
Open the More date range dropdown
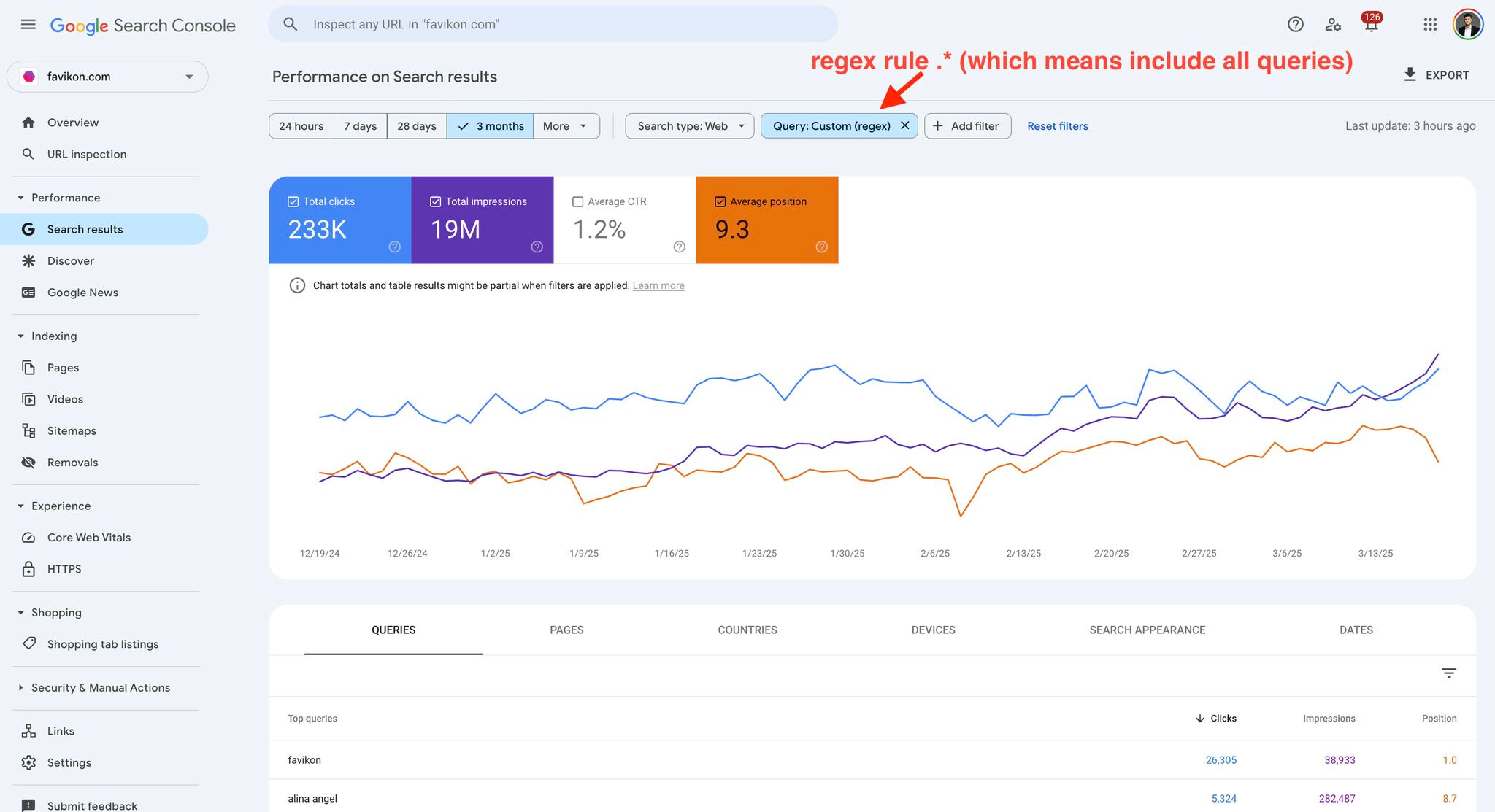(x=566, y=126)
